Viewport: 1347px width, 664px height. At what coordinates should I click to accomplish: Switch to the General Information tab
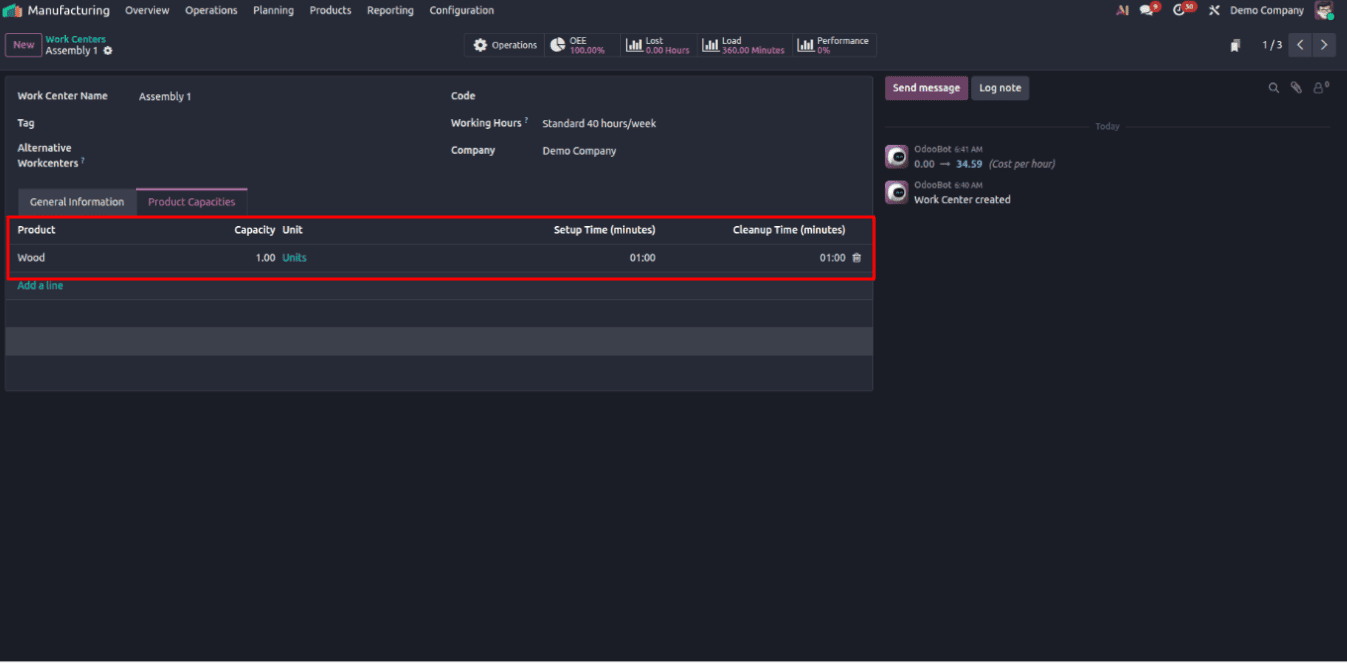coord(76,201)
